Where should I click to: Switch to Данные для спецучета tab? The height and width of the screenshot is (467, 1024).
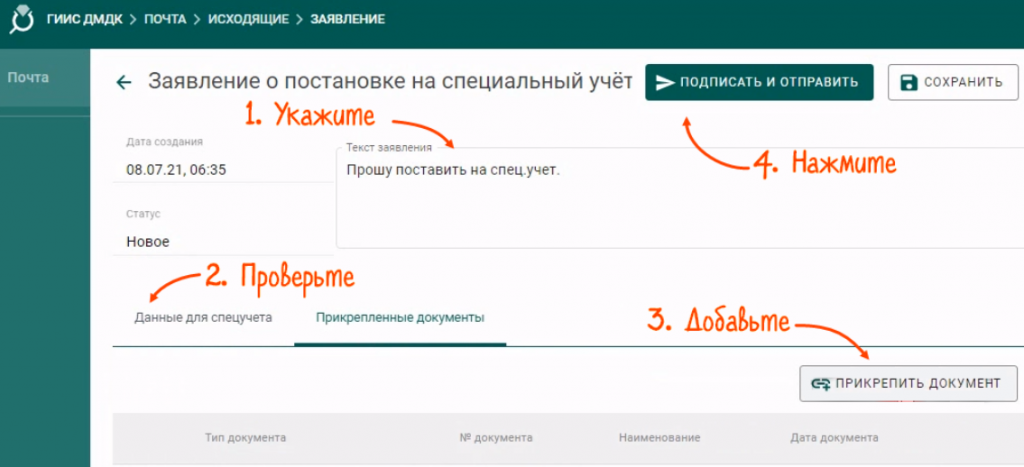(x=203, y=318)
